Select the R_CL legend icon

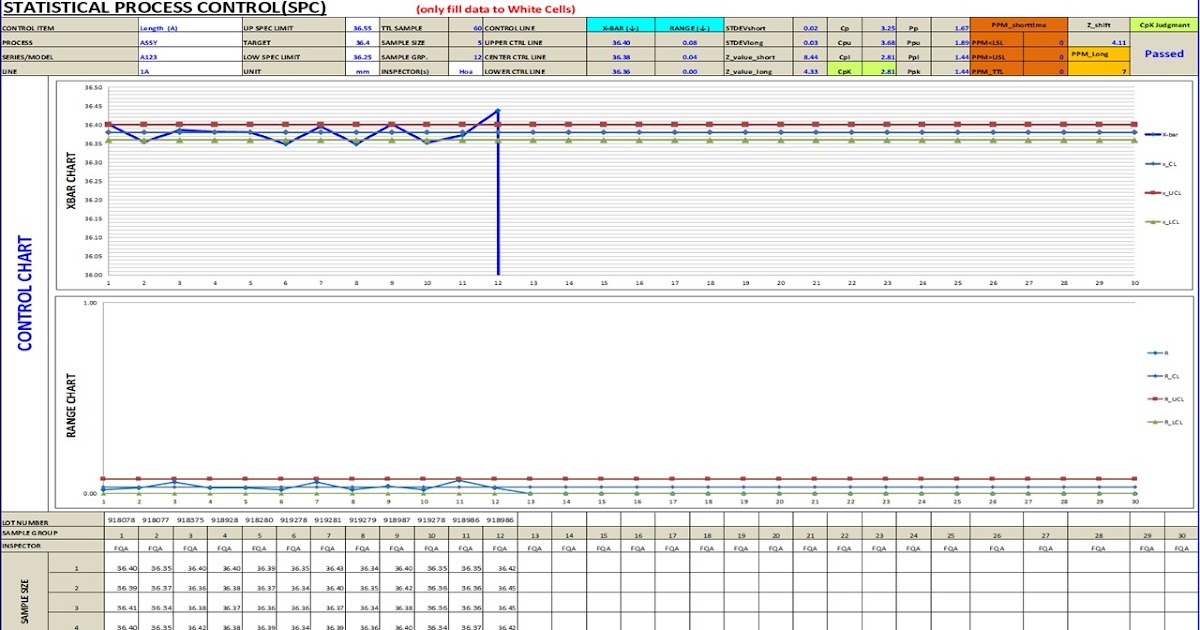[1155, 376]
